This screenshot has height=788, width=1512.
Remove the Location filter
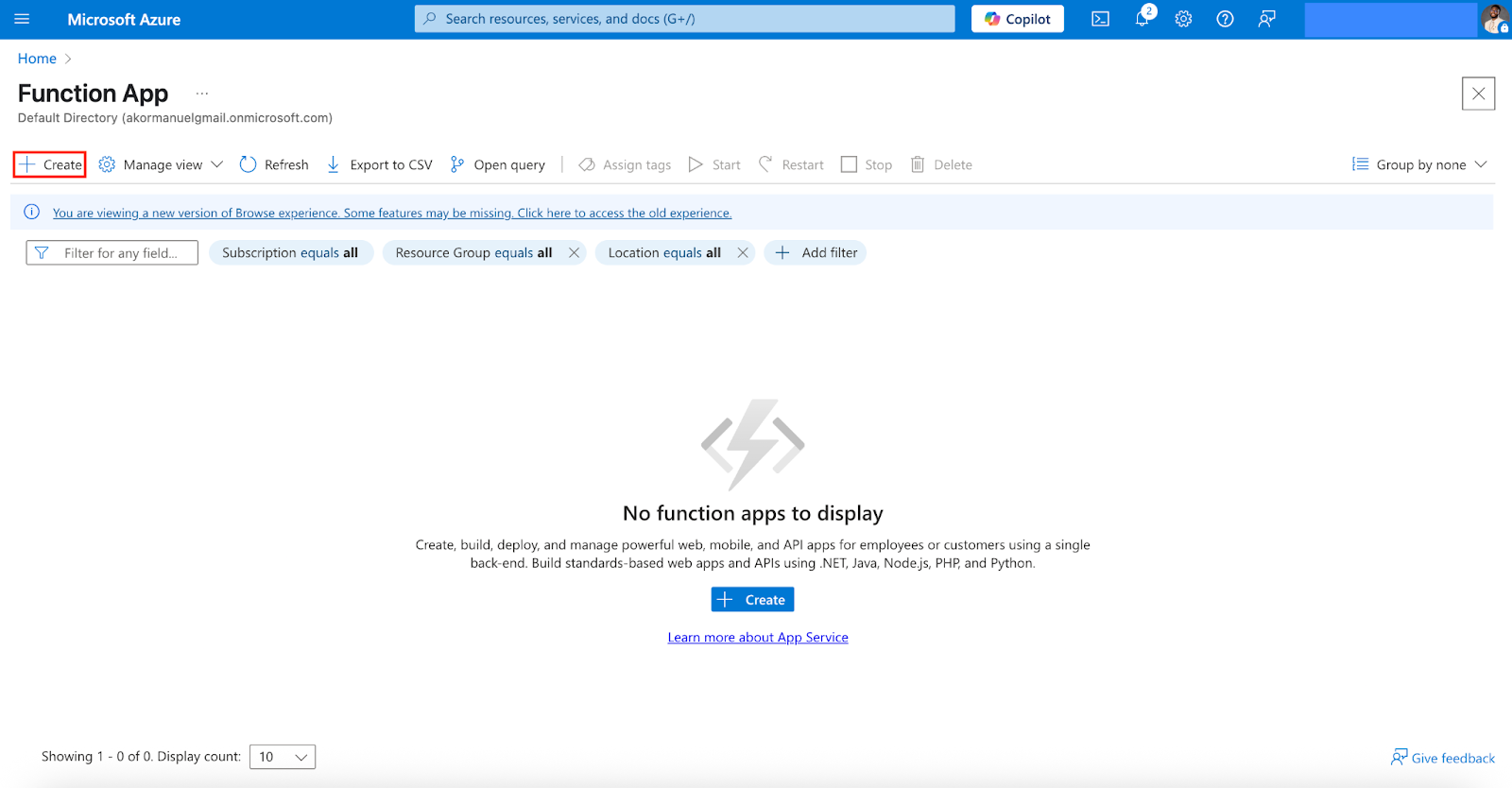tap(743, 253)
